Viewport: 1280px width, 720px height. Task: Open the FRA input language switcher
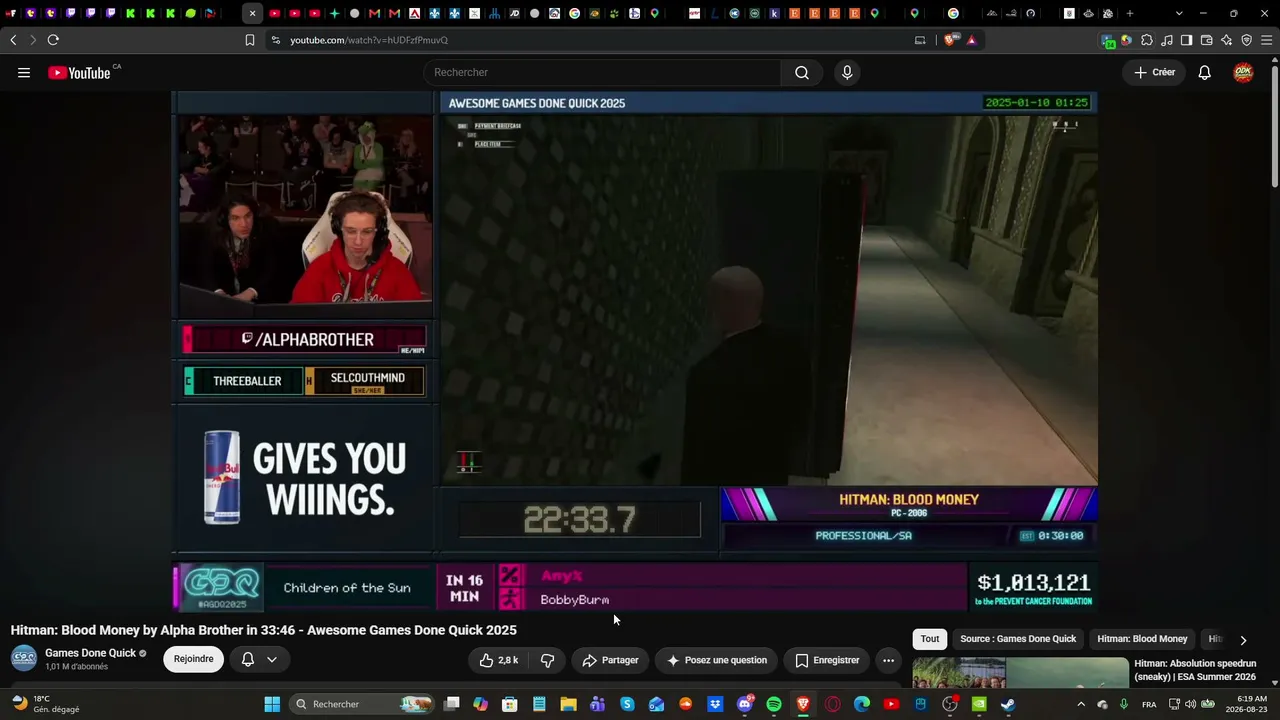[1149, 704]
